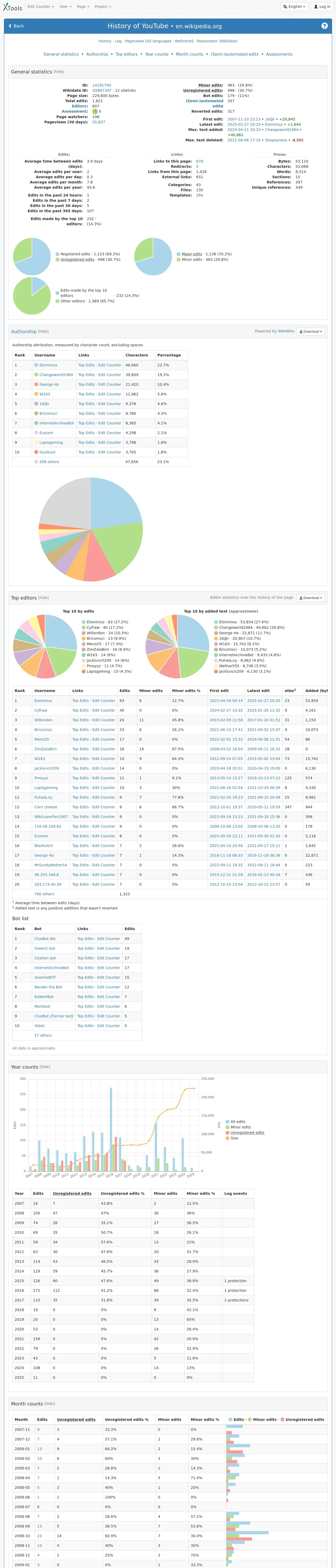Image resolution: width=336 pixels, height=1568 pixels.
Task: Open Elominius in the Authorship table
Action: [x=48, y=365]
